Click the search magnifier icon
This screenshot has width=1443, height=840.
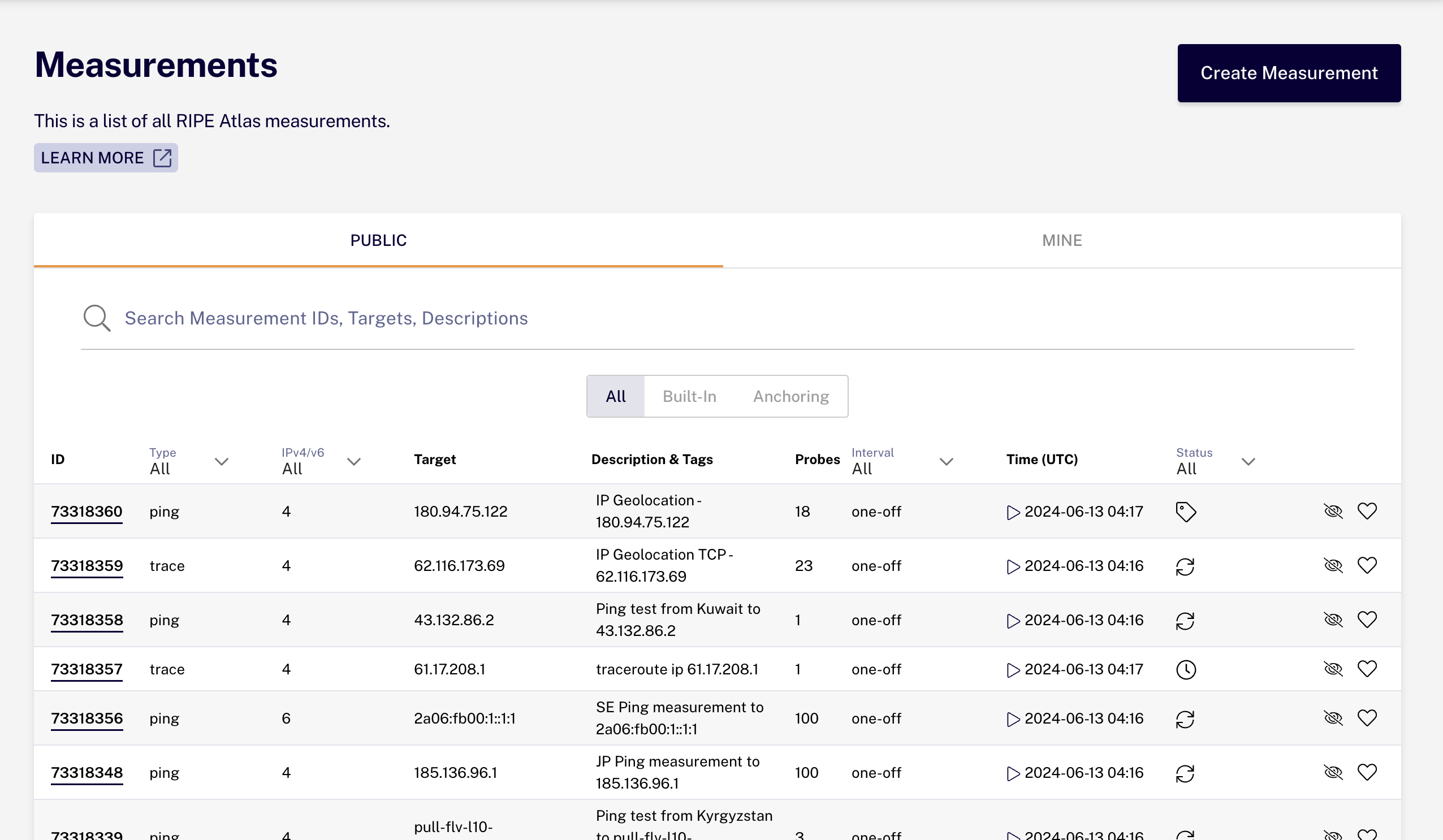(97, 318)
